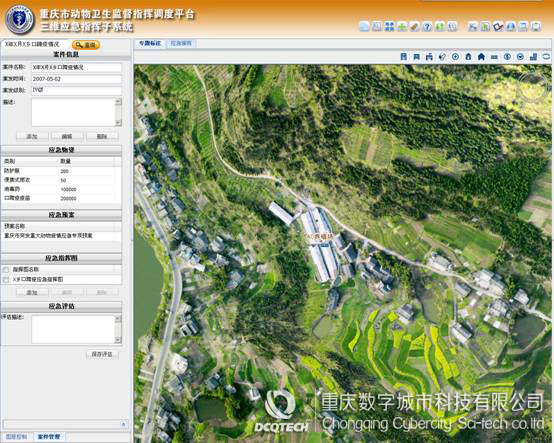Click the flag bookmark icon in the map toolbar
This screenshot has width=554, height=443.
[417, 57]
